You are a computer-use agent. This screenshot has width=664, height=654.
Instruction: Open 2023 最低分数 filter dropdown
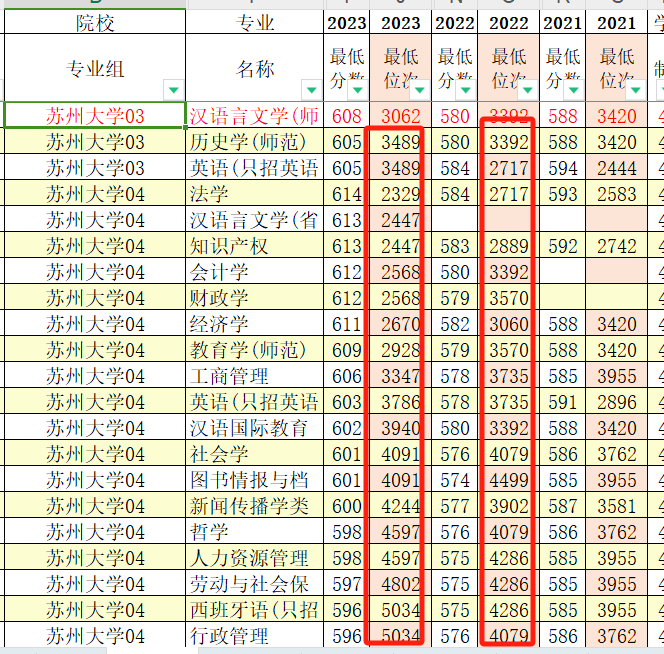click(357, 89)
